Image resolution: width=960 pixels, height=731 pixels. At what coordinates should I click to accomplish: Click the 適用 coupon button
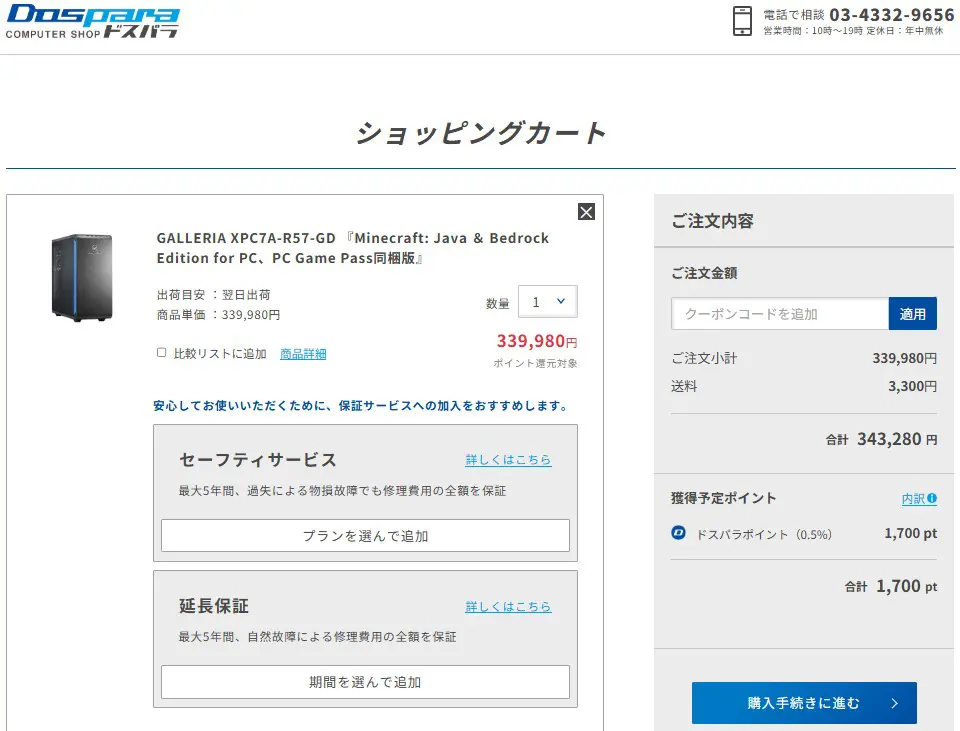coord(912,314)
